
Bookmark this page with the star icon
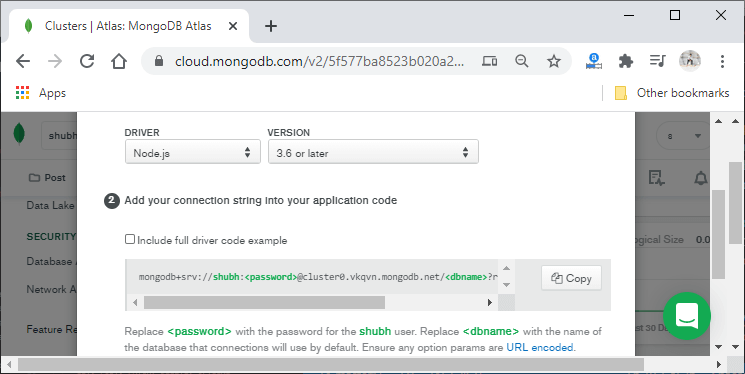tap(554, 61)
